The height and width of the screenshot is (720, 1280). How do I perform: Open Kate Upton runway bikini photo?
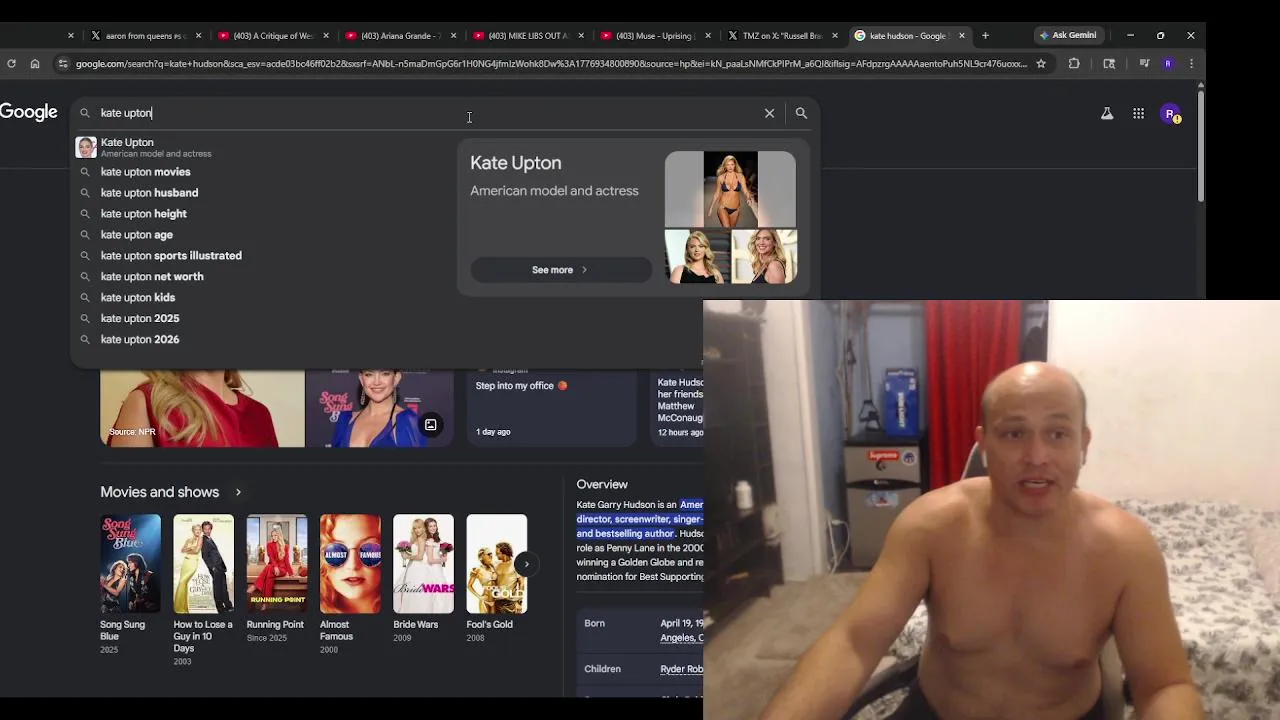(730, 189)
